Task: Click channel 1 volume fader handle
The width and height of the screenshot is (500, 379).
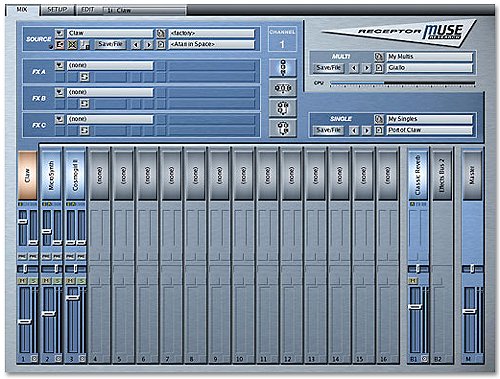Action: coord(24,321)
